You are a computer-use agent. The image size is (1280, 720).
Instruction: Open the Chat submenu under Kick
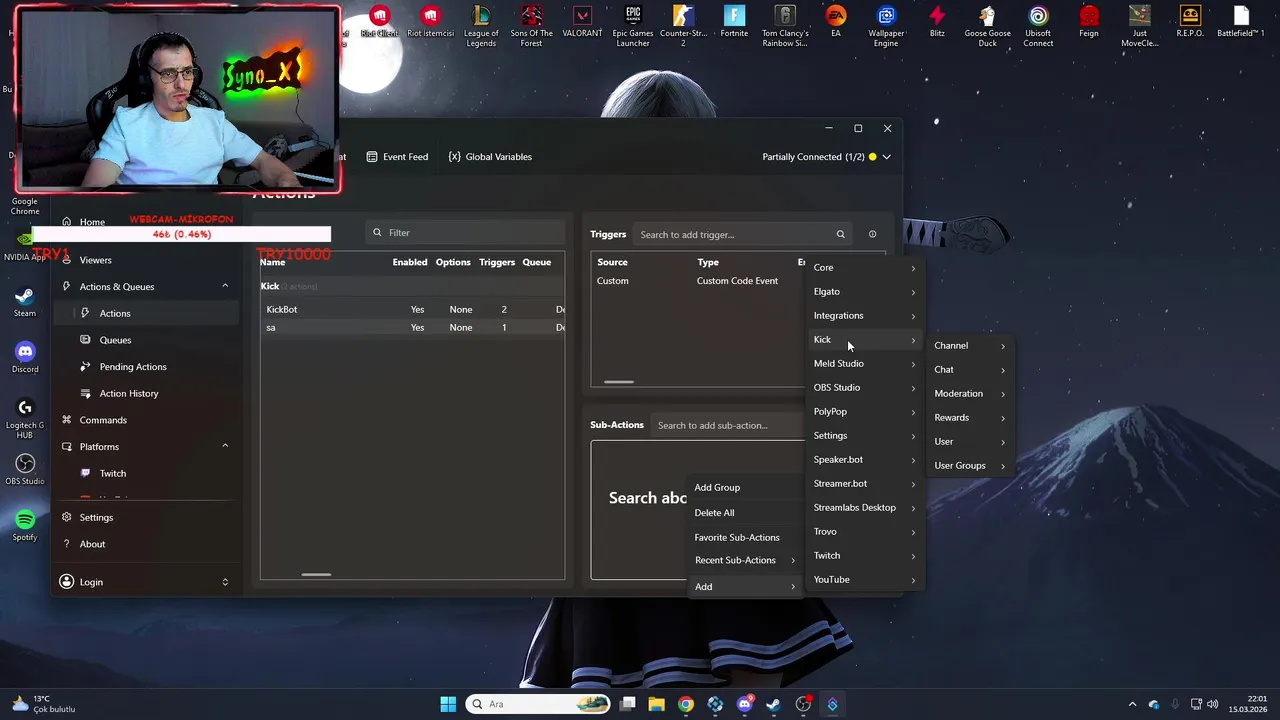(969, 370)
